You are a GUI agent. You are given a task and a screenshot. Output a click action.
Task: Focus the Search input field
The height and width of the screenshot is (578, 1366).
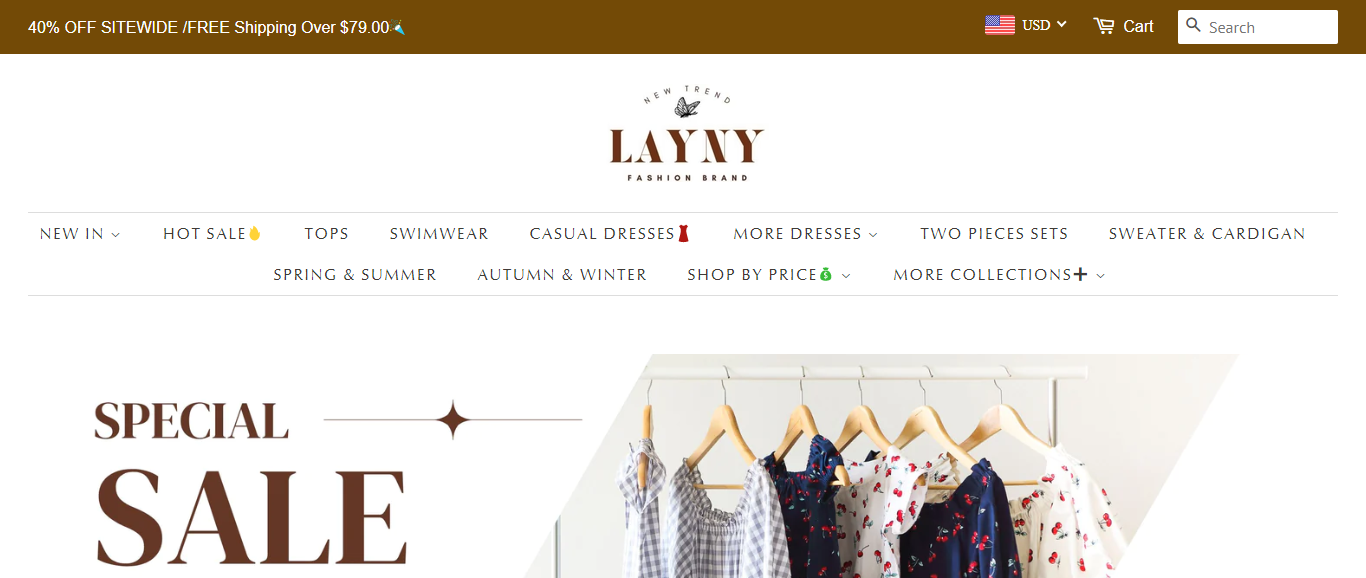click(x=1258, y=27)
